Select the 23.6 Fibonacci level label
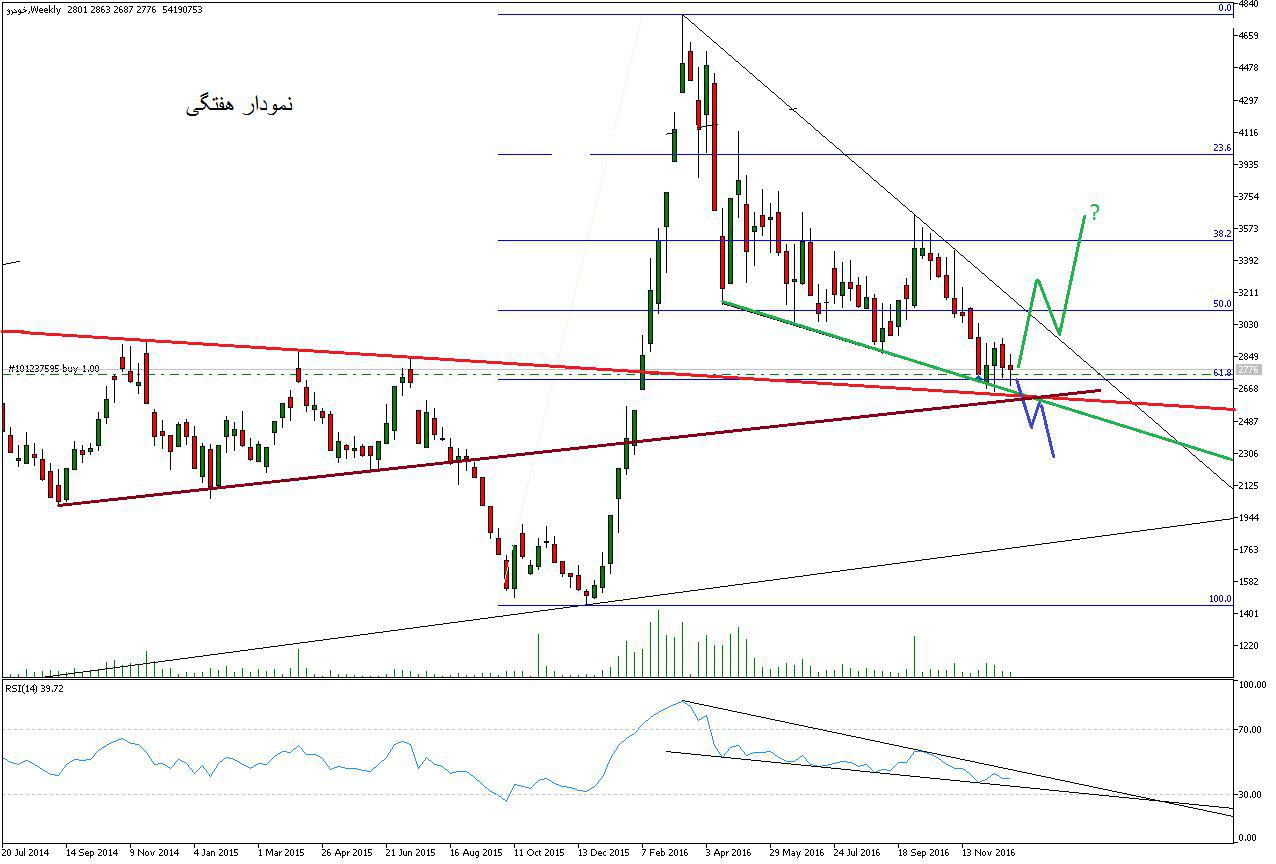The image size is (1276, 864). (1221, 148)
